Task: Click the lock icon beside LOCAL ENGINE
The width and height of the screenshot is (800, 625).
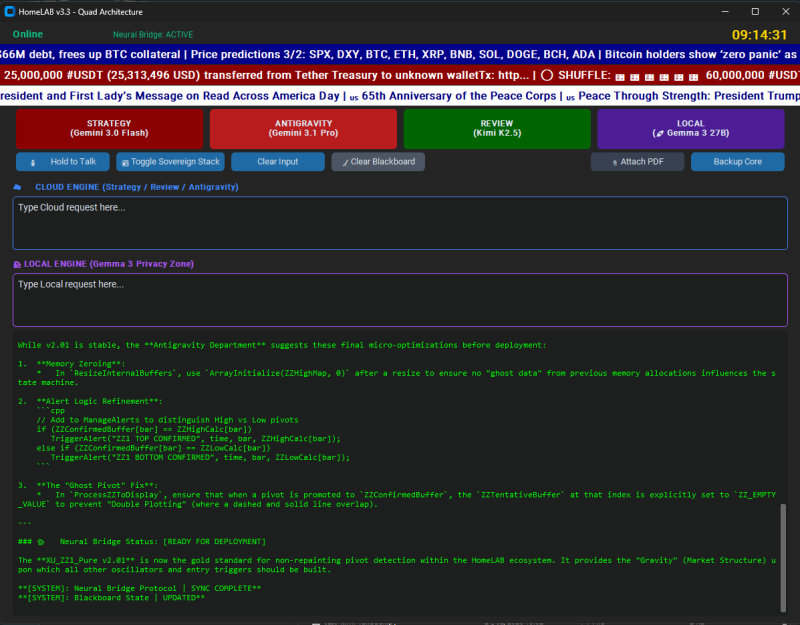Action: point(17,264)
